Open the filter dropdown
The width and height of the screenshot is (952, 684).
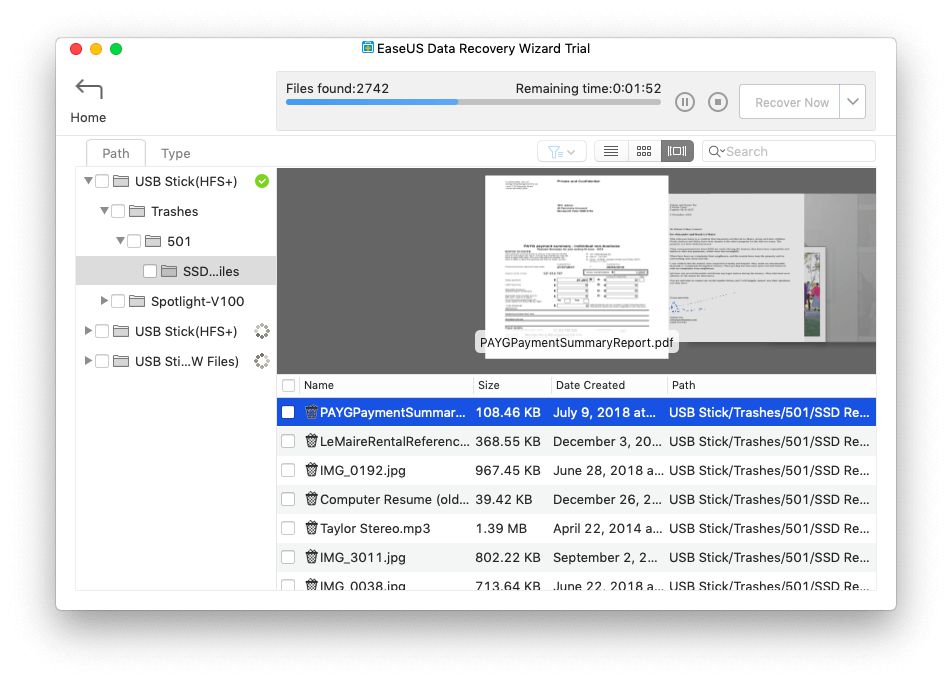point(562,151)
